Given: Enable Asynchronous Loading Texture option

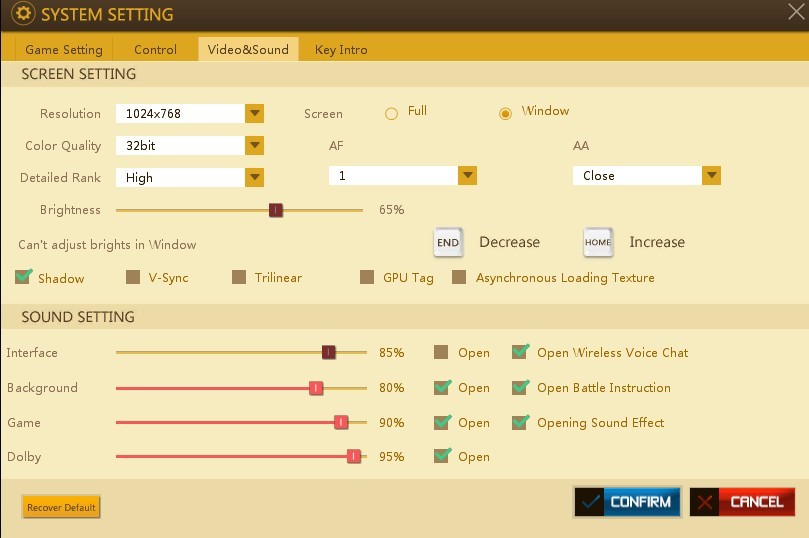Looking at the screenshot, I should [460, 277].
